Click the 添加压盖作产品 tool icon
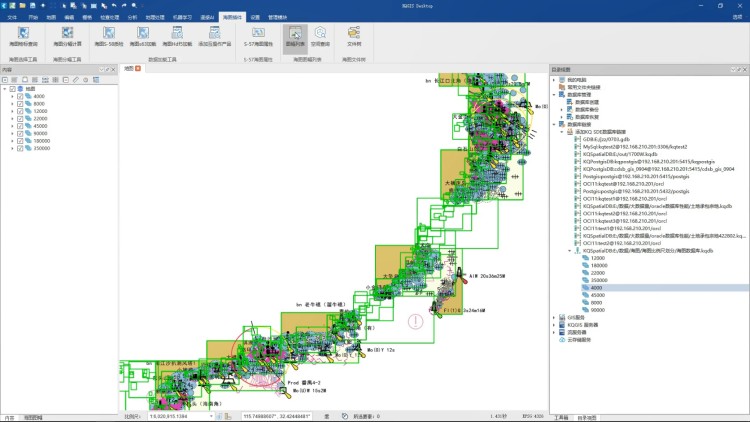Screen dimensions: 750x422 pos(212,36)
